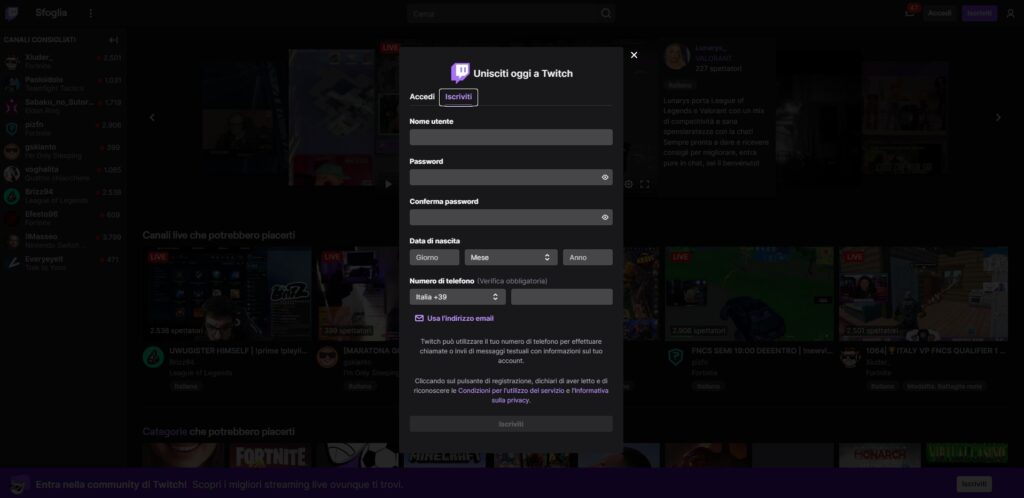Click the disabled Iscriviti submit button
The image size is (1024, 498).
511,424
